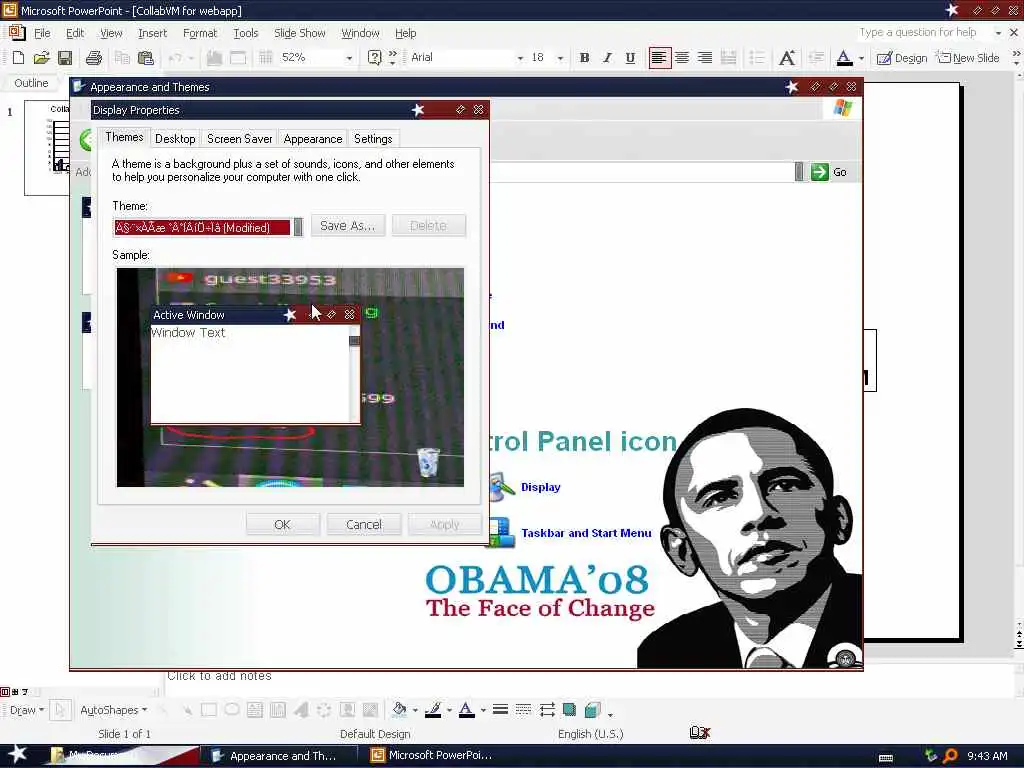Open the font size 18 dropdown
The width and height of the screenshot is (1024, 768).
point(560,58)
